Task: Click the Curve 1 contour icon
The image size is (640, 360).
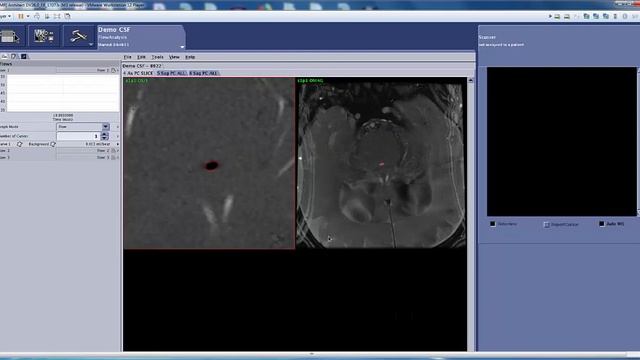Action: (20, 144)
